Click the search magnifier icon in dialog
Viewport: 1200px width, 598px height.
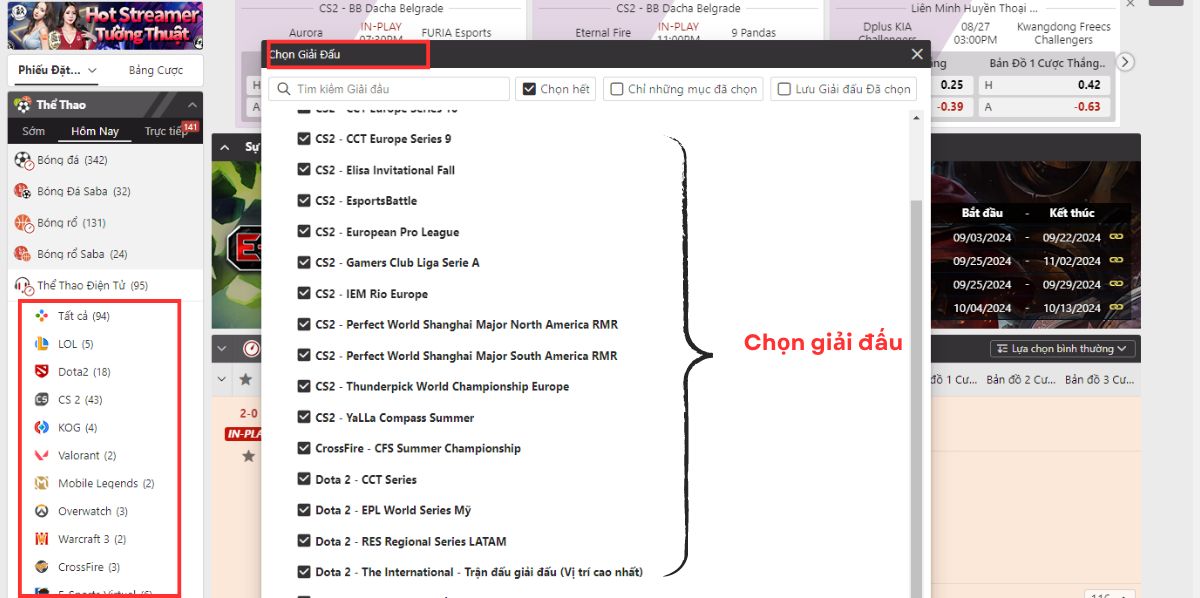pos(284,89)
